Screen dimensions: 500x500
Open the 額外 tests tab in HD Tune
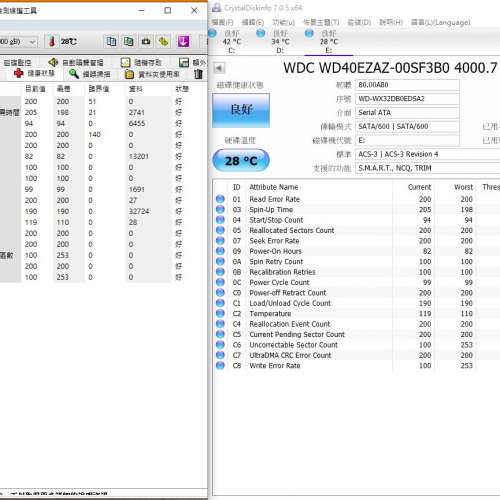(x=193, y=62)
